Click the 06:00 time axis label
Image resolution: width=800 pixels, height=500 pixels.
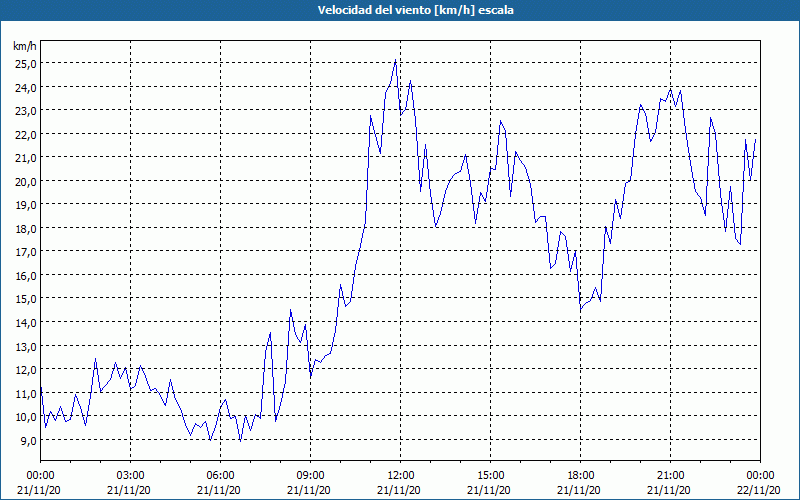click(x=220, y=476)
